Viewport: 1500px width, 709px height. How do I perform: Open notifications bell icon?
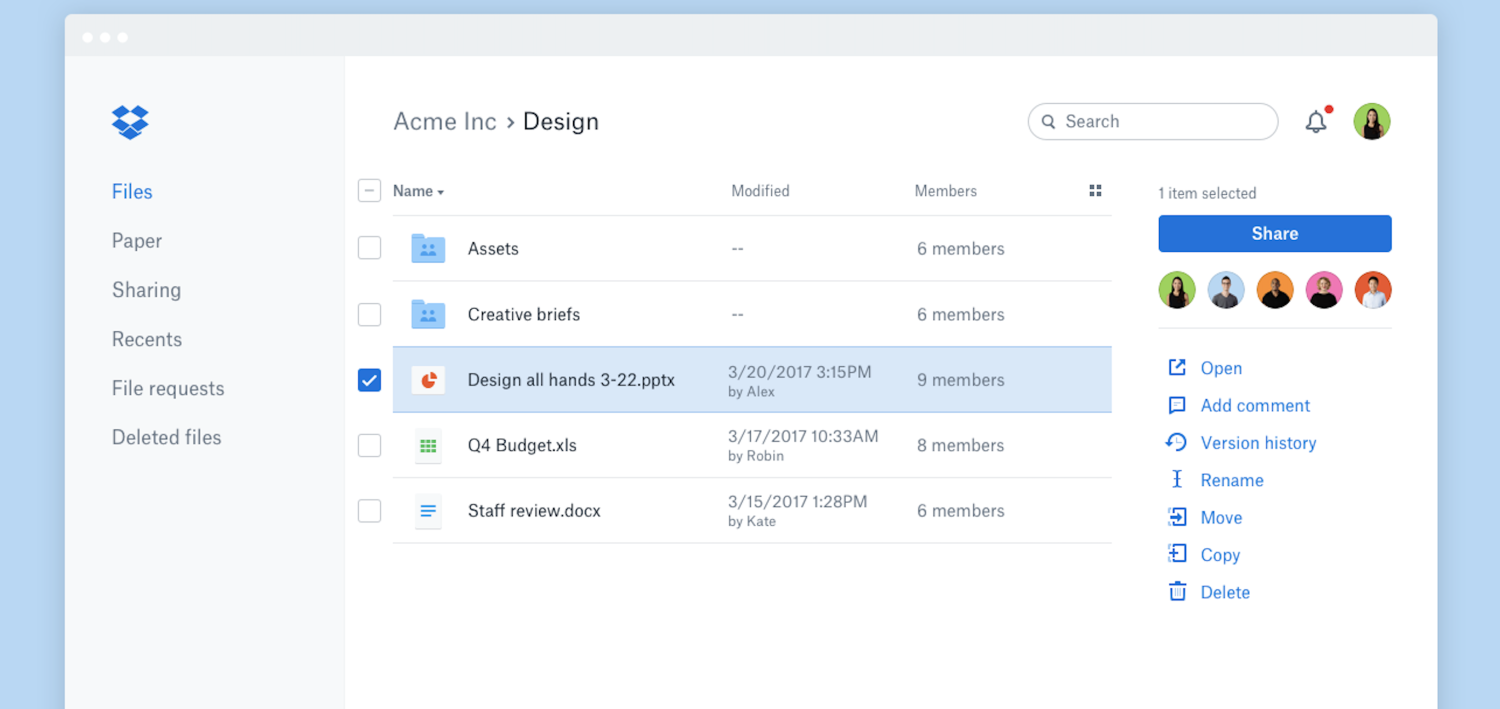(1316, 122)
